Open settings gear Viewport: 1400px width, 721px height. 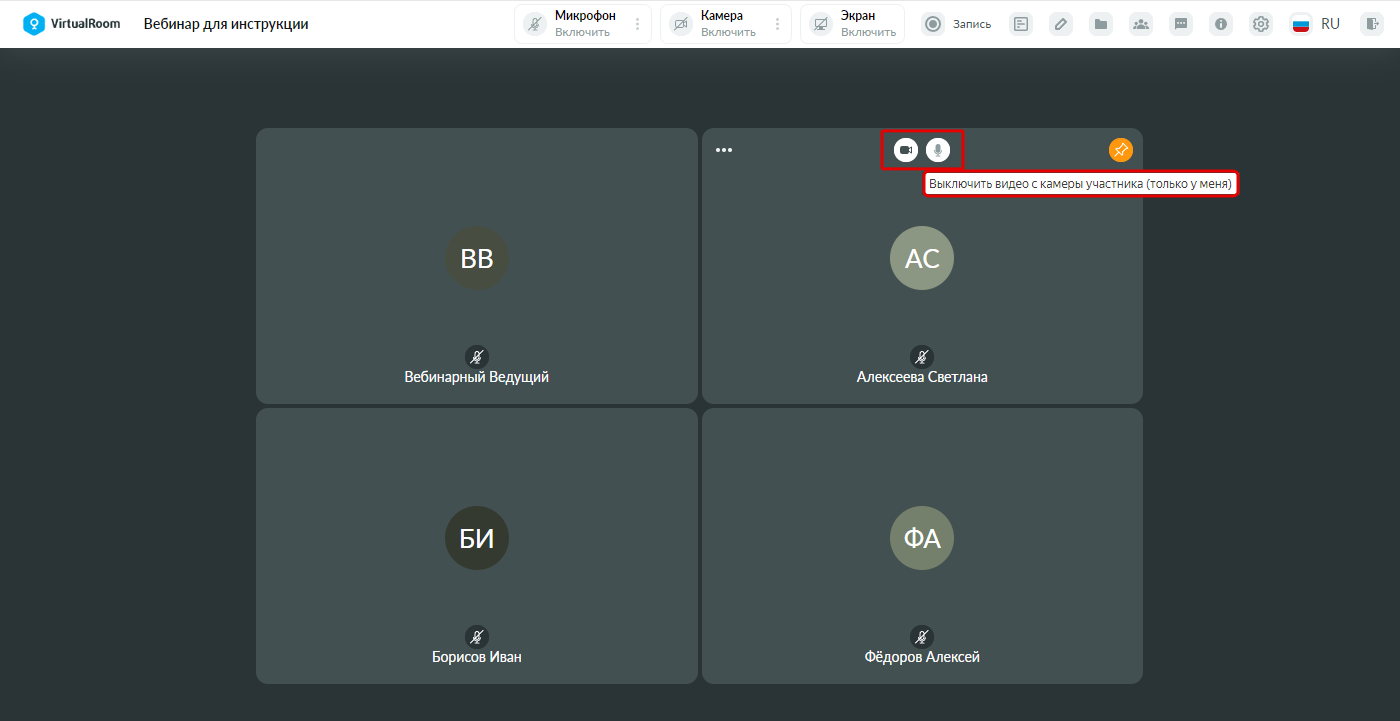[x=1261, y=24]
